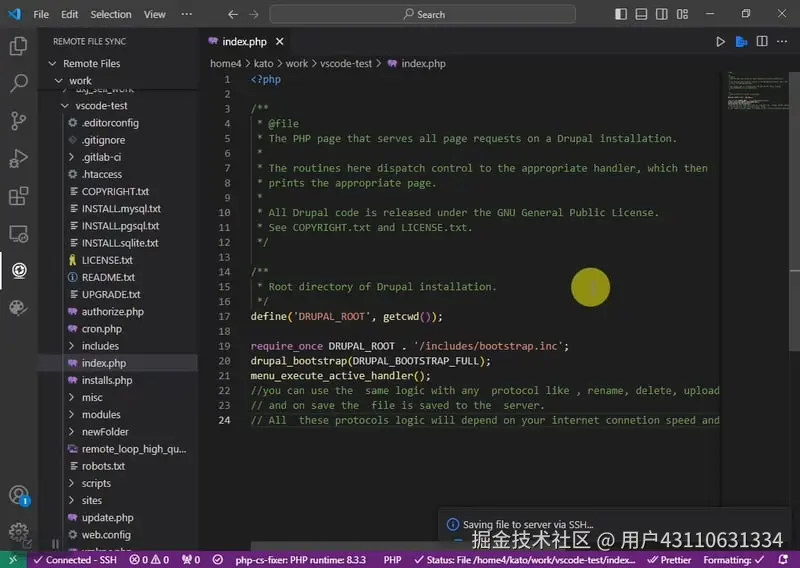Open notifications bell in status bar
Screen dimensions: 800x568
[x=783, y=560]
